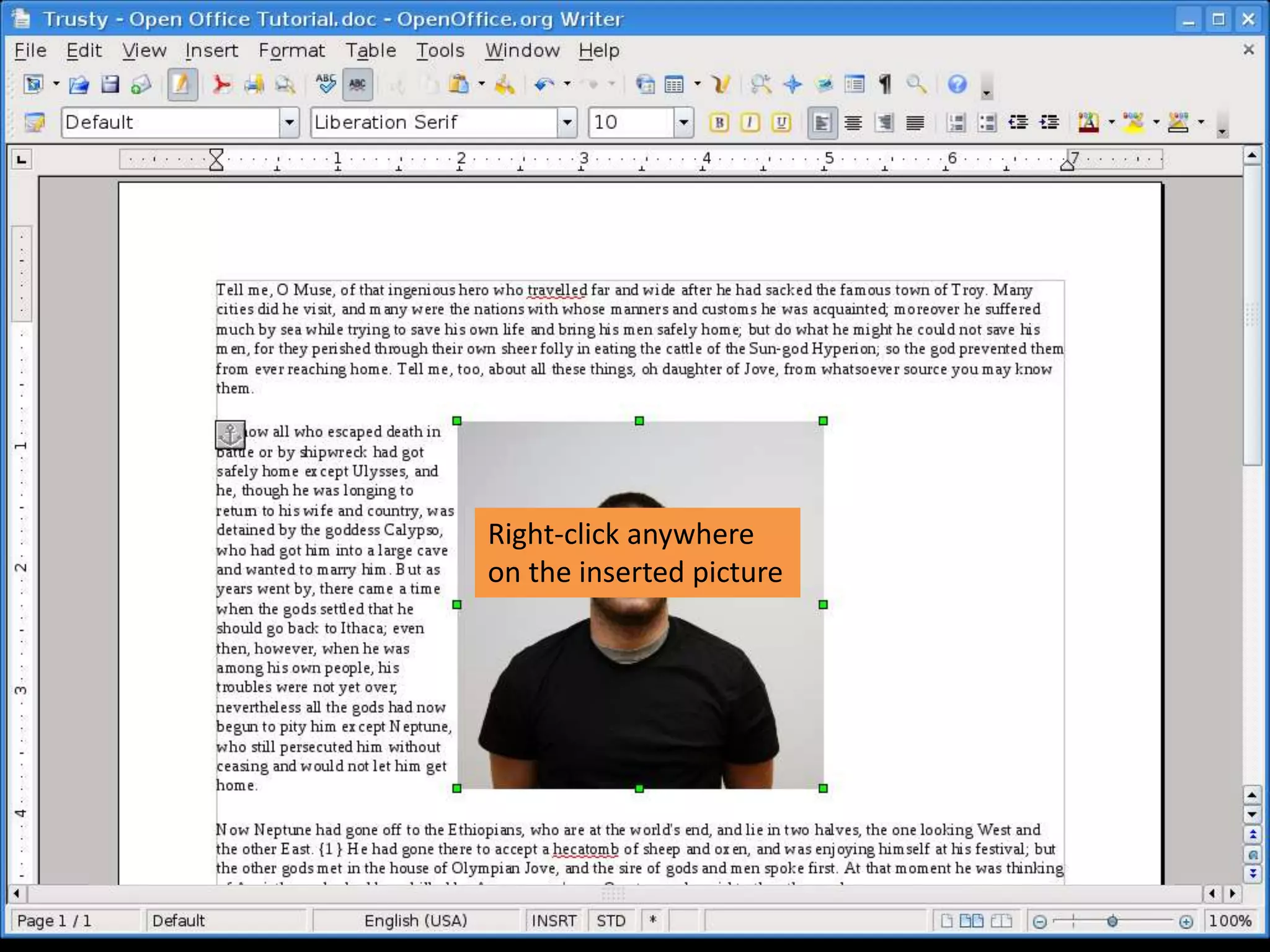Viewport: 1270px width, 952px height.
Task: Select Align Left
Action: click(x=822, y=123)
